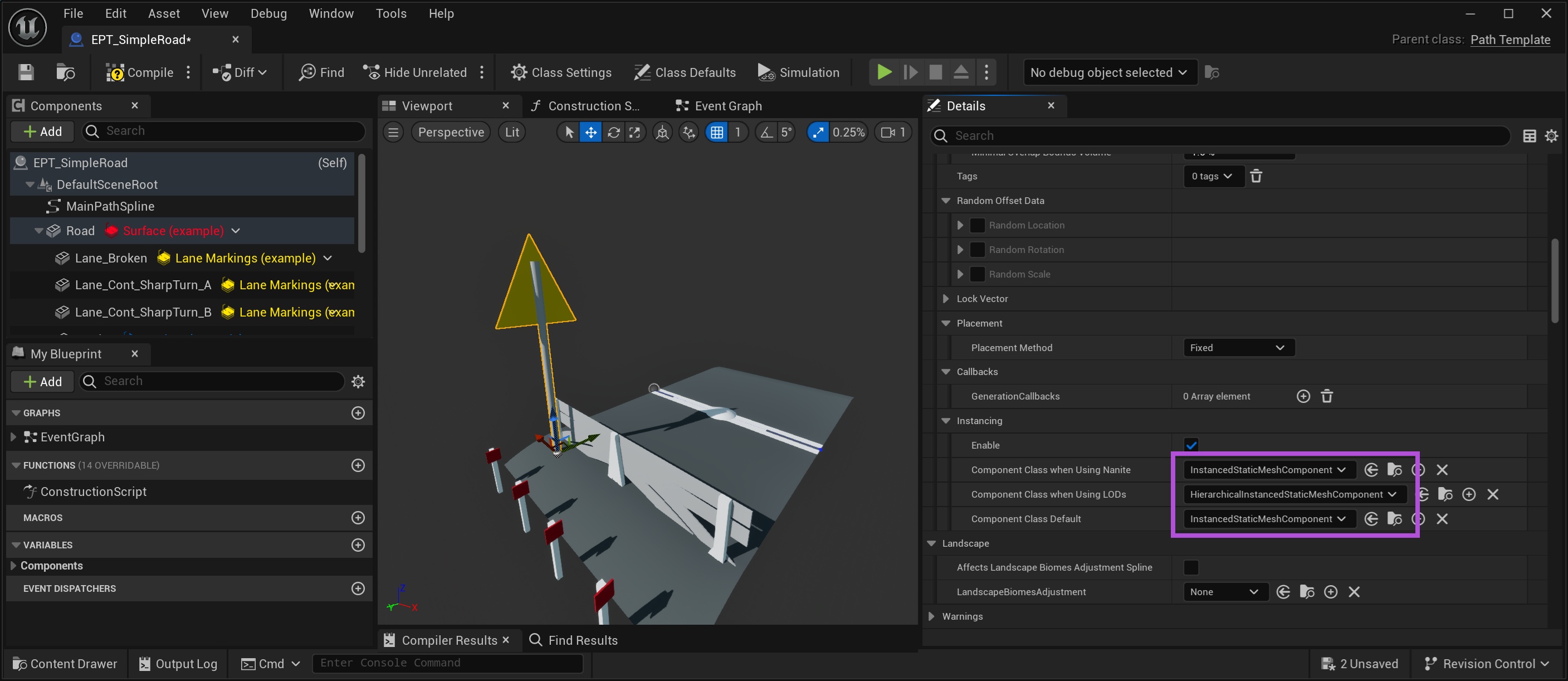
Task: Add a new variable with plus icon
Action: [358, 545]
